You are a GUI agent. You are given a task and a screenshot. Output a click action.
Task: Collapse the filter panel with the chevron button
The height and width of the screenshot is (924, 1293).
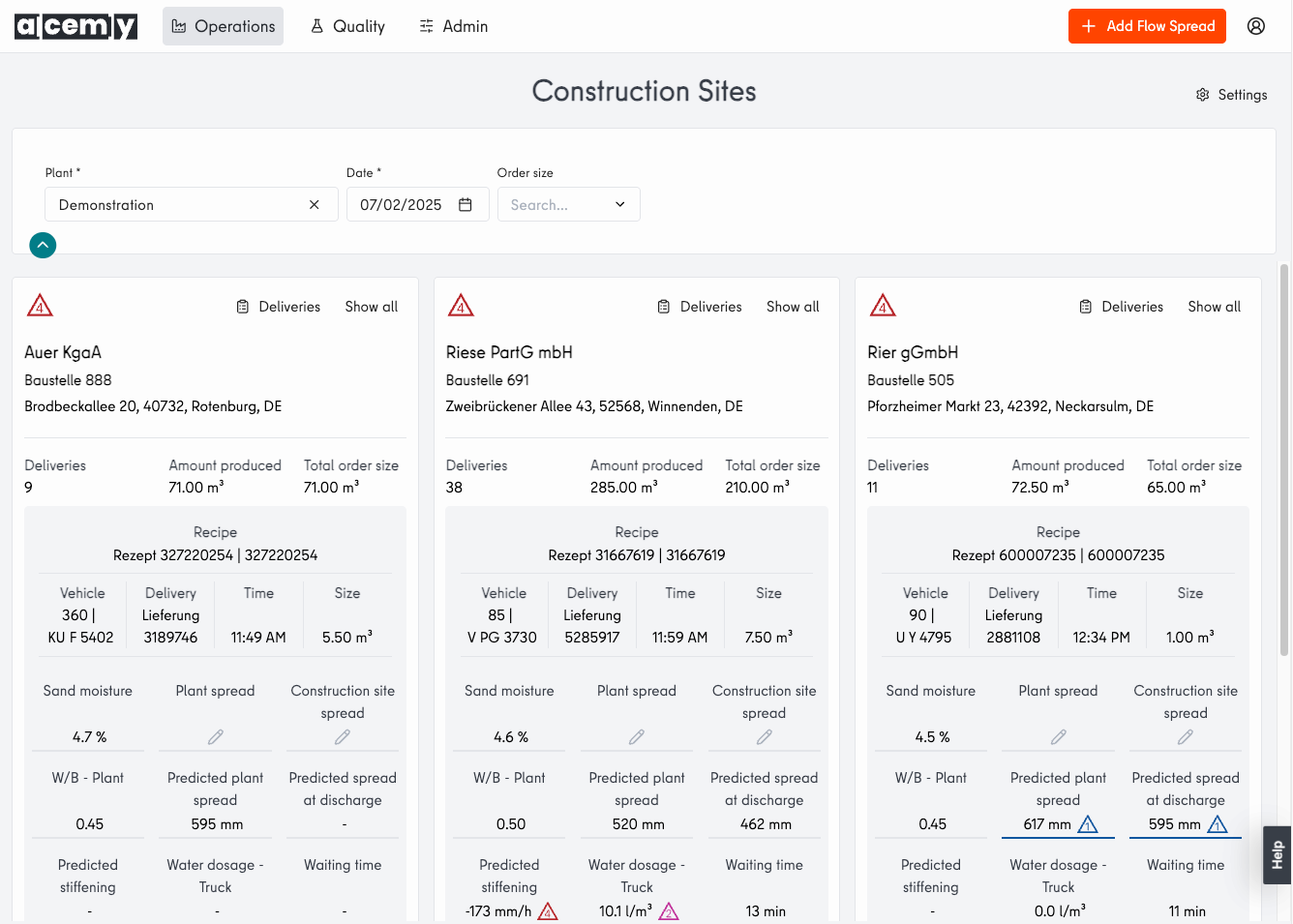point(43,246)
